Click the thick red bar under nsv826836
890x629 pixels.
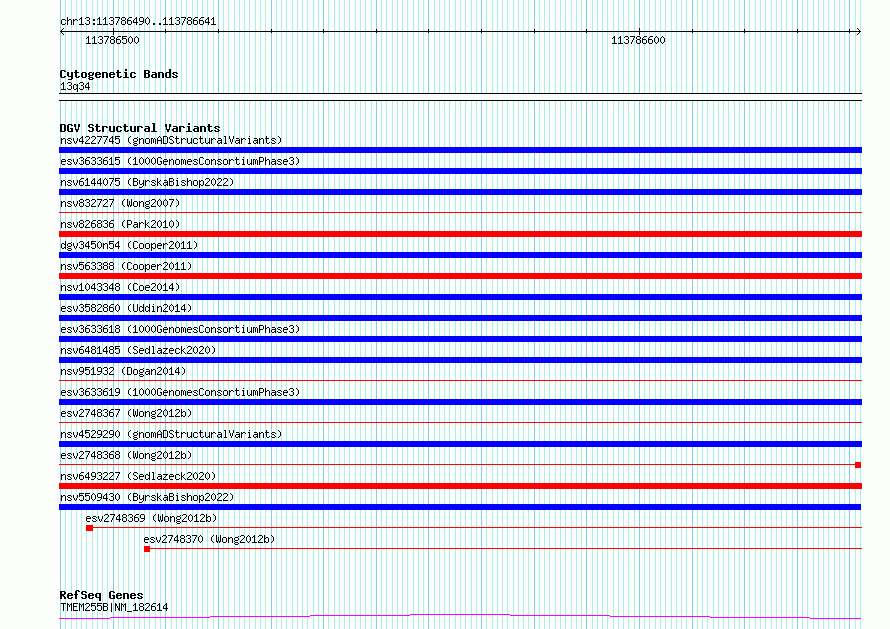[x=460, y=234]
